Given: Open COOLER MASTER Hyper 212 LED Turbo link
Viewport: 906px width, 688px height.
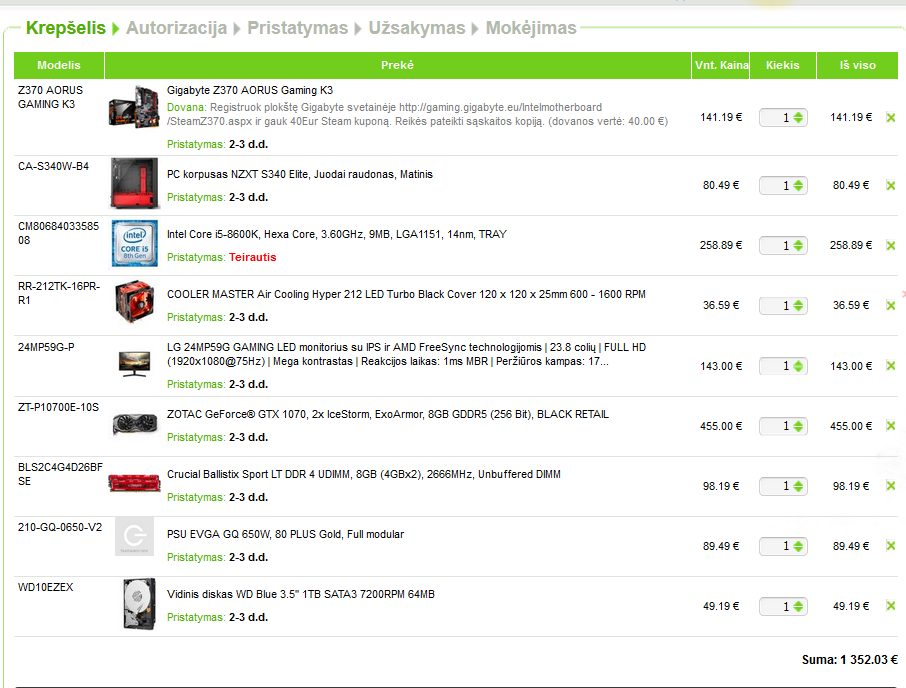Looking at the screenshot, I should point(406,295).
